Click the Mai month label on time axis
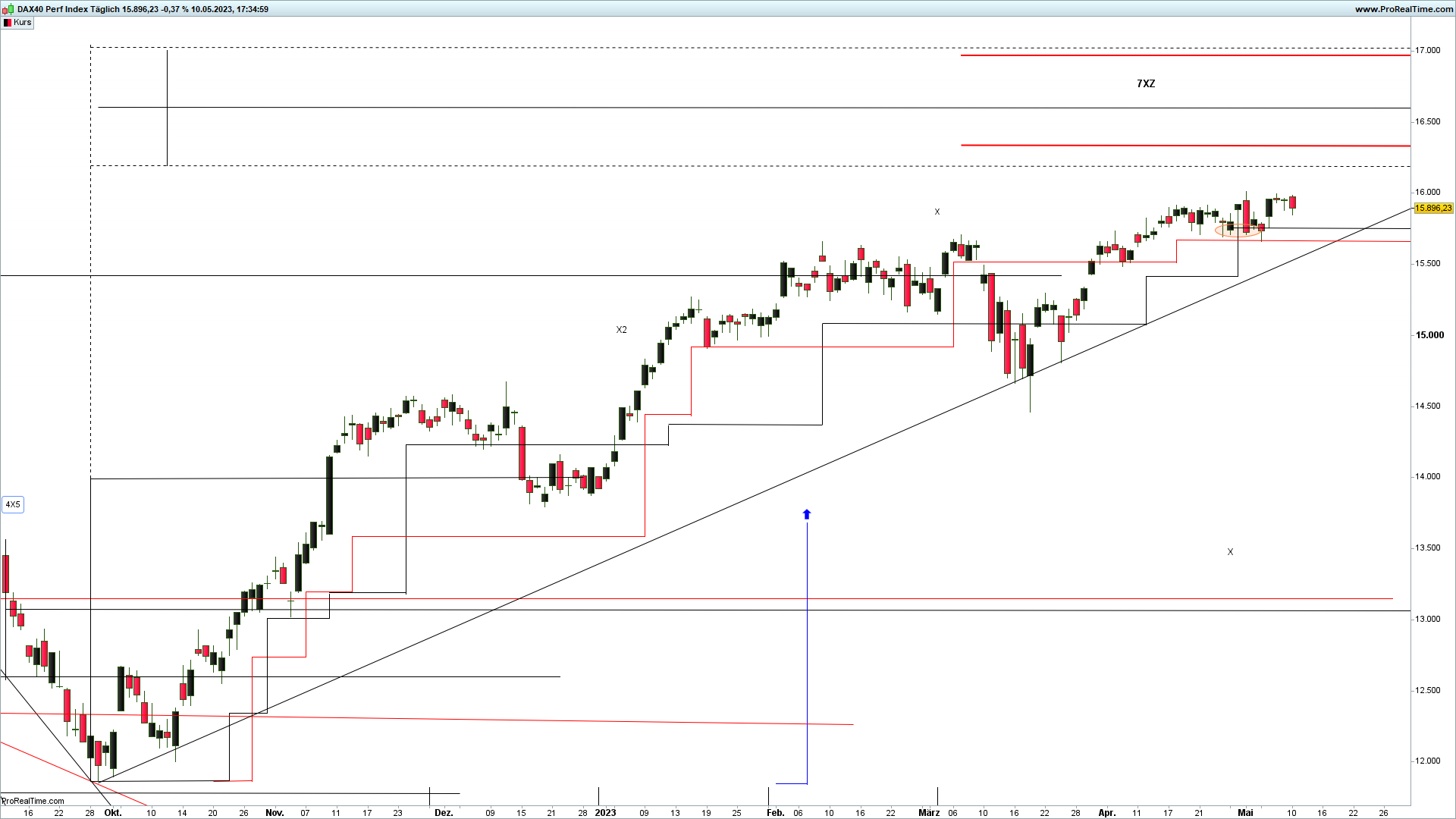The image size is (1456, 819). [x=1245, y=813]
